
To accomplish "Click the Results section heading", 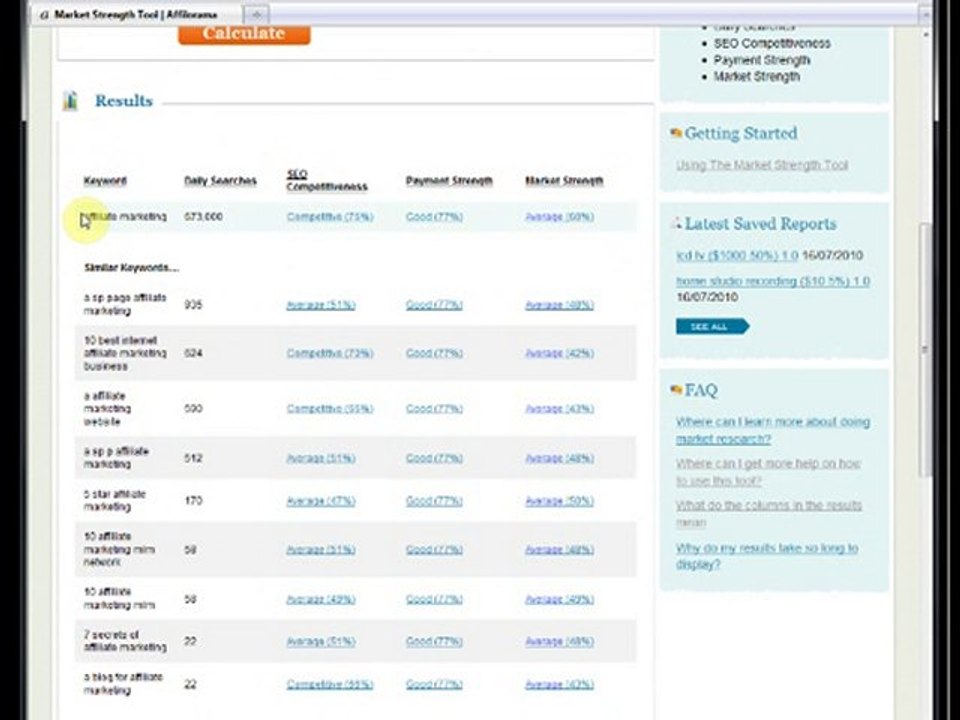I will 124,101.
